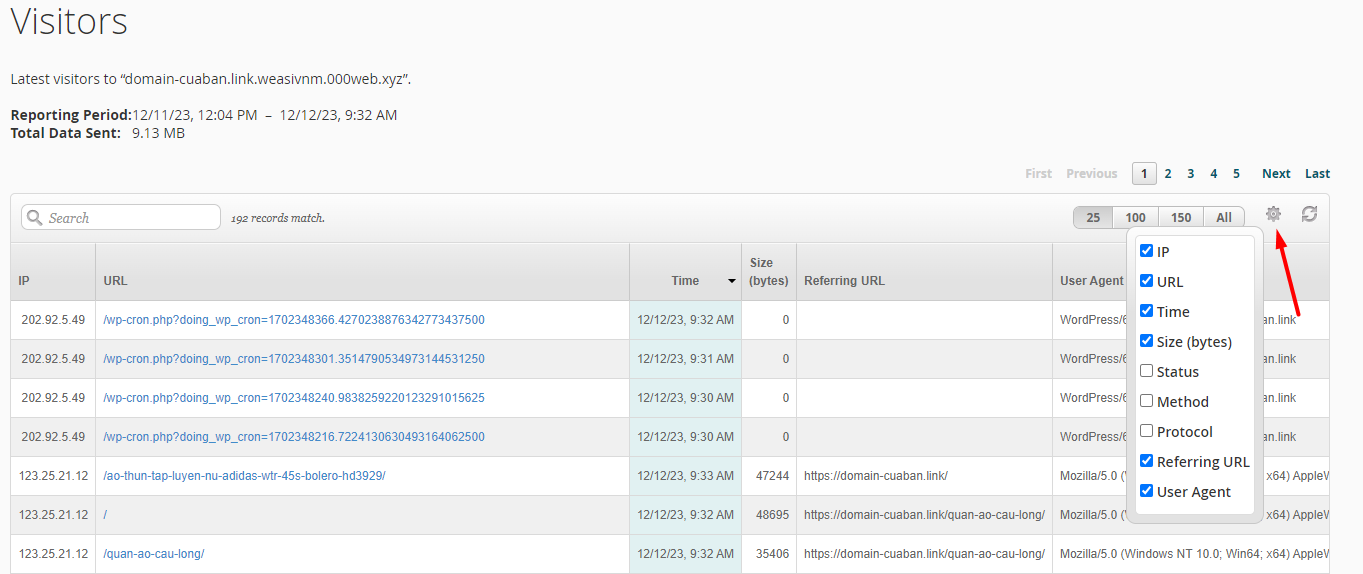Open the /quan-ao-cau-long/ URL link
This screenshot has width=1363, height=574.
[154, 554]
